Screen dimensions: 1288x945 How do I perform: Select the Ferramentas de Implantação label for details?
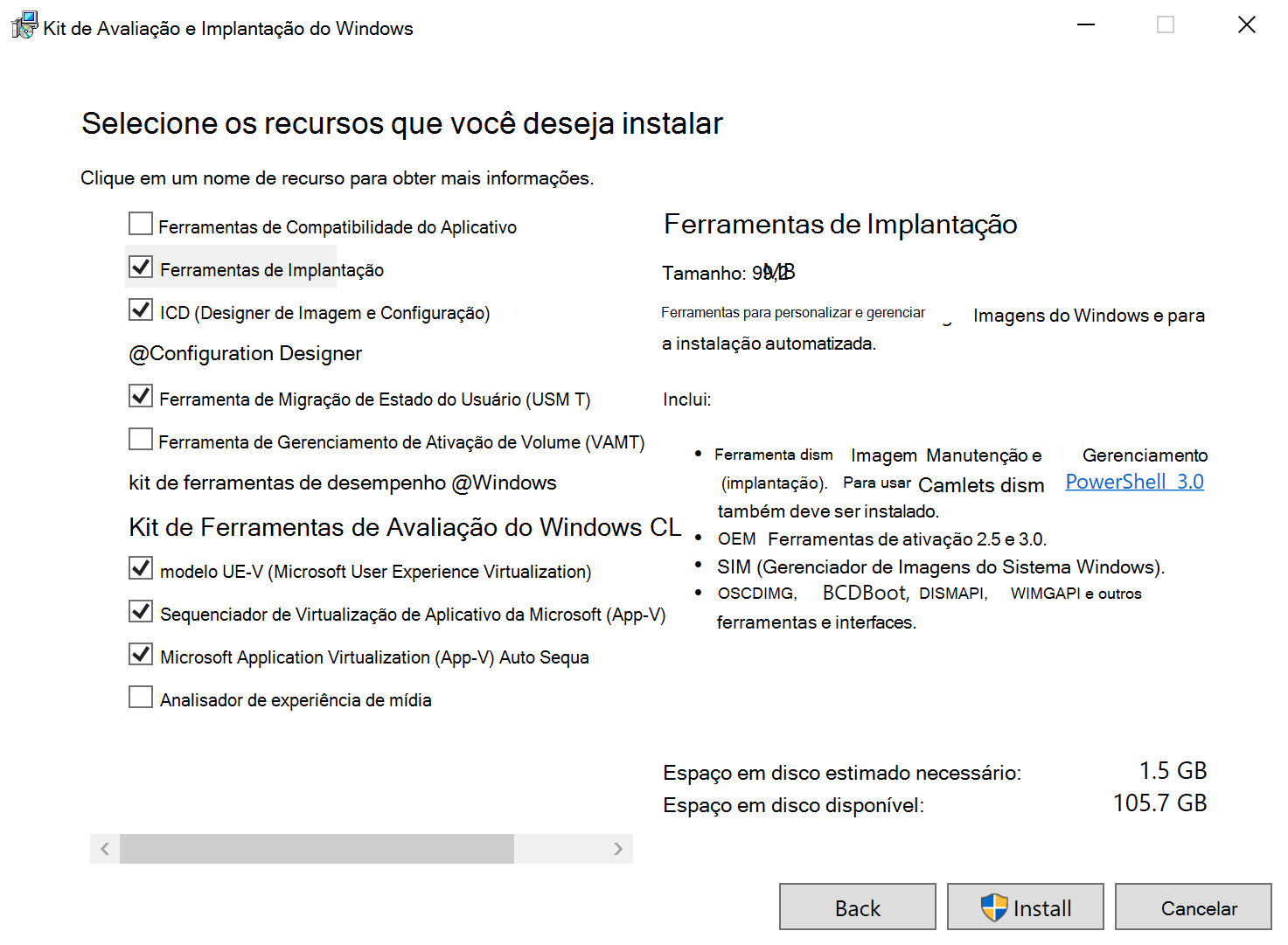(271, 269)
